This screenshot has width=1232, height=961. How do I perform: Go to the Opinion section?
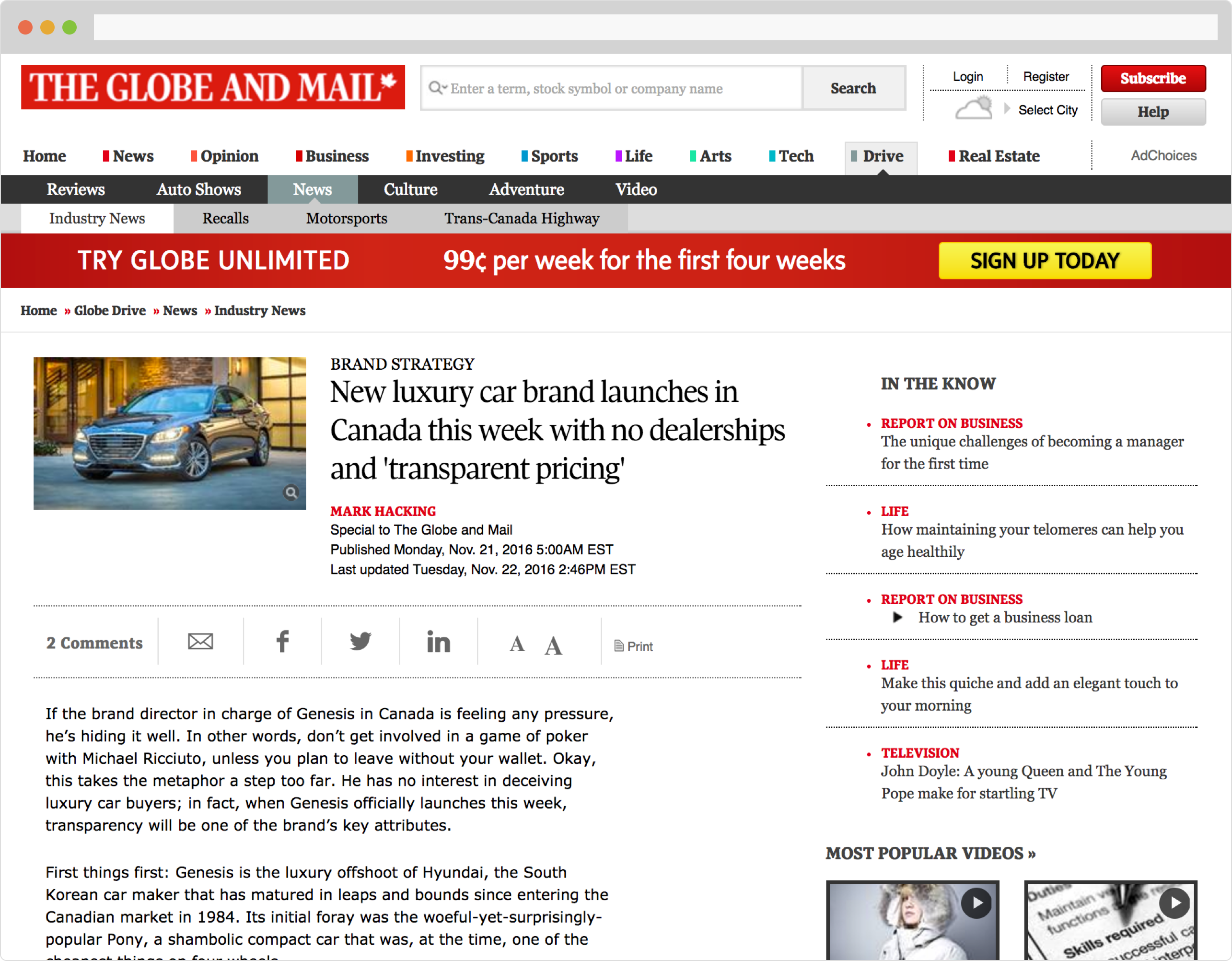point(224,156)
